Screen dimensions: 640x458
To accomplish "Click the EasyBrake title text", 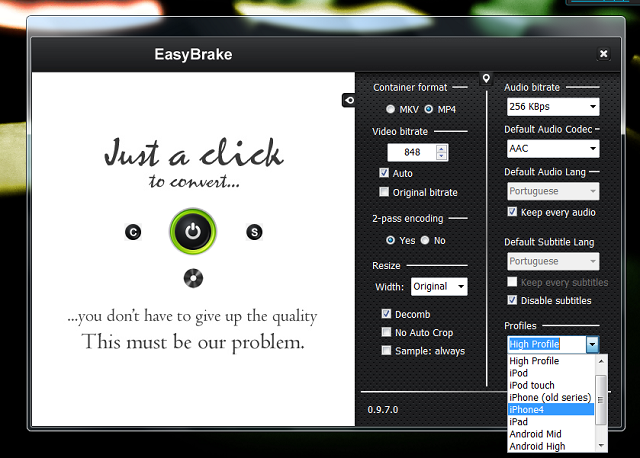I will 193,54.
